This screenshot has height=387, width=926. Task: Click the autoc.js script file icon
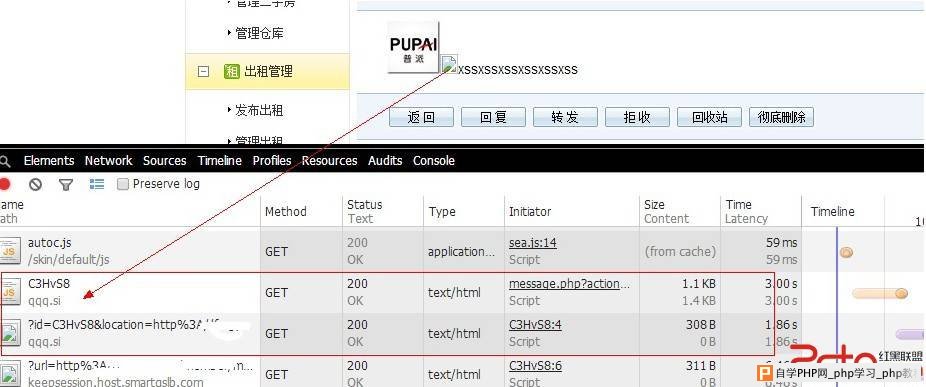(9, 251)
